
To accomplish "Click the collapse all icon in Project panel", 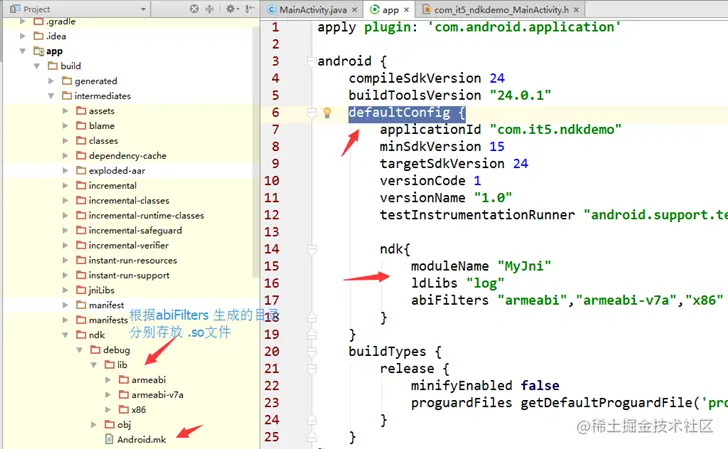I will 209,9.
